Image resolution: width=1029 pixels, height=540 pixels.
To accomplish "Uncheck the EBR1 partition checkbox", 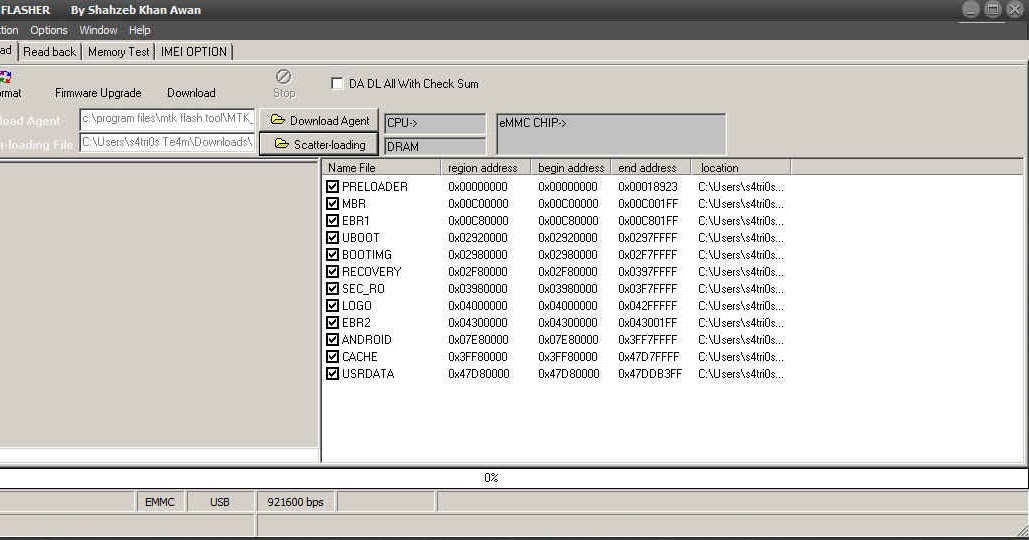I will (x=333, y=220).
